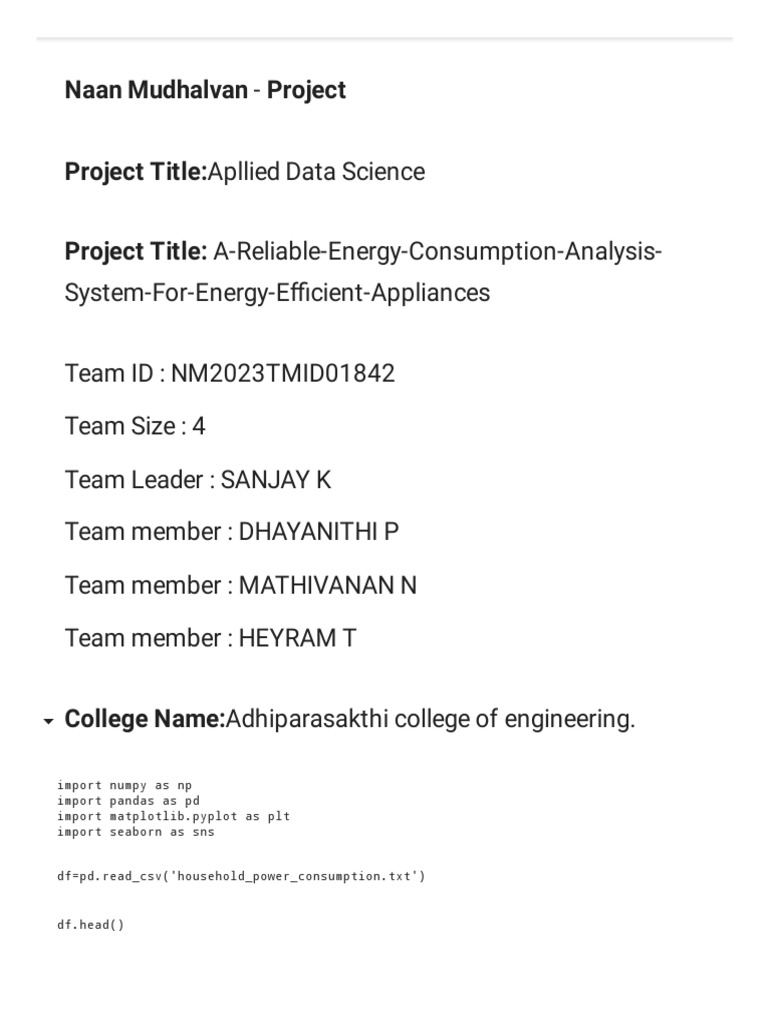Click team member MATHIVANAN N line
Image resolution: width=768 pixels, height=1024 pixels.
241,585
